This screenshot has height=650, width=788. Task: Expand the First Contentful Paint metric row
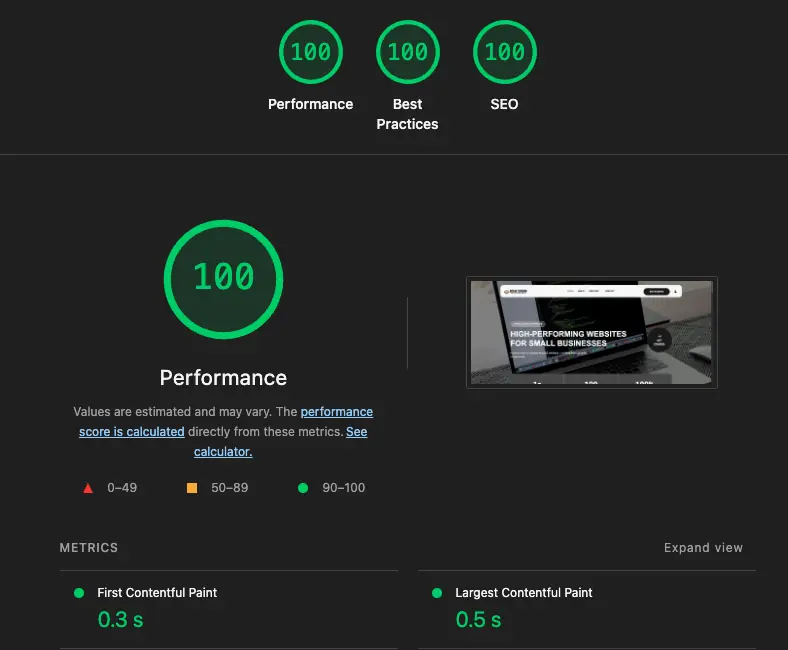tap(157, 593)
